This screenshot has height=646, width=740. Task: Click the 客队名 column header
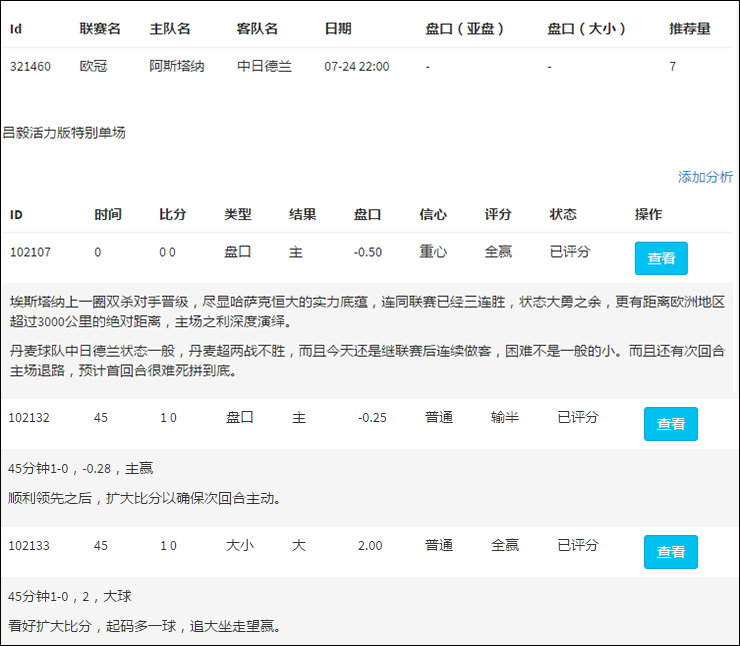click(257, 29)
